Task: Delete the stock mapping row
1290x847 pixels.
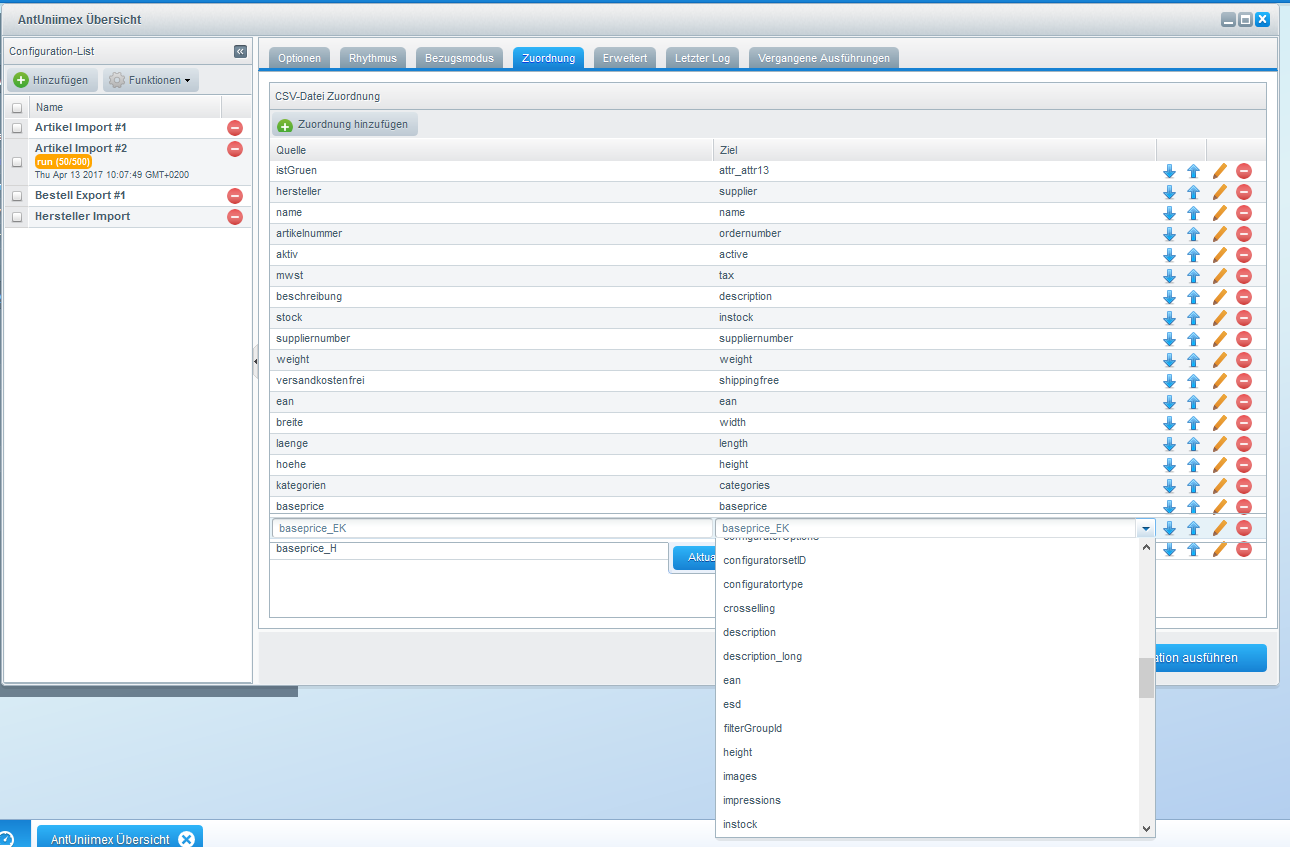Action: point(1244,318)
